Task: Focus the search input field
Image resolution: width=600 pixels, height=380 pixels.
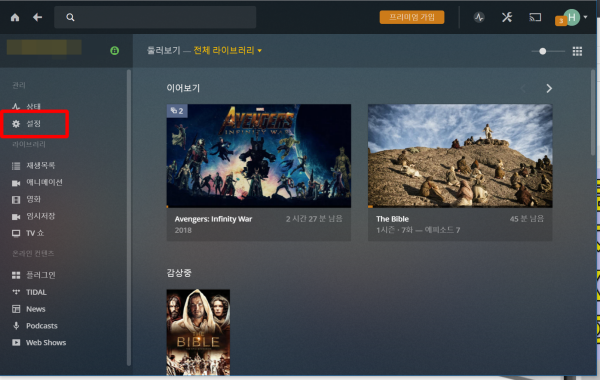Action: [155, 17]
